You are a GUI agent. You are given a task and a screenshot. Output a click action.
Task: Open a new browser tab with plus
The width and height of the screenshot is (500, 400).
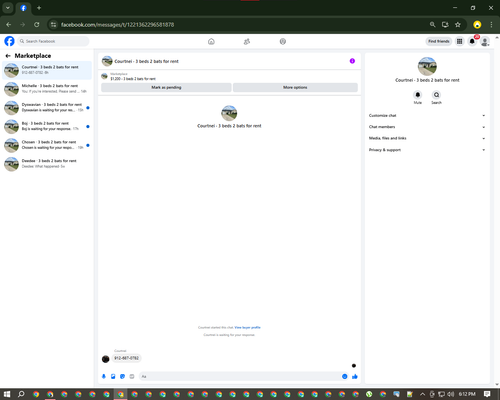[39, 8]
